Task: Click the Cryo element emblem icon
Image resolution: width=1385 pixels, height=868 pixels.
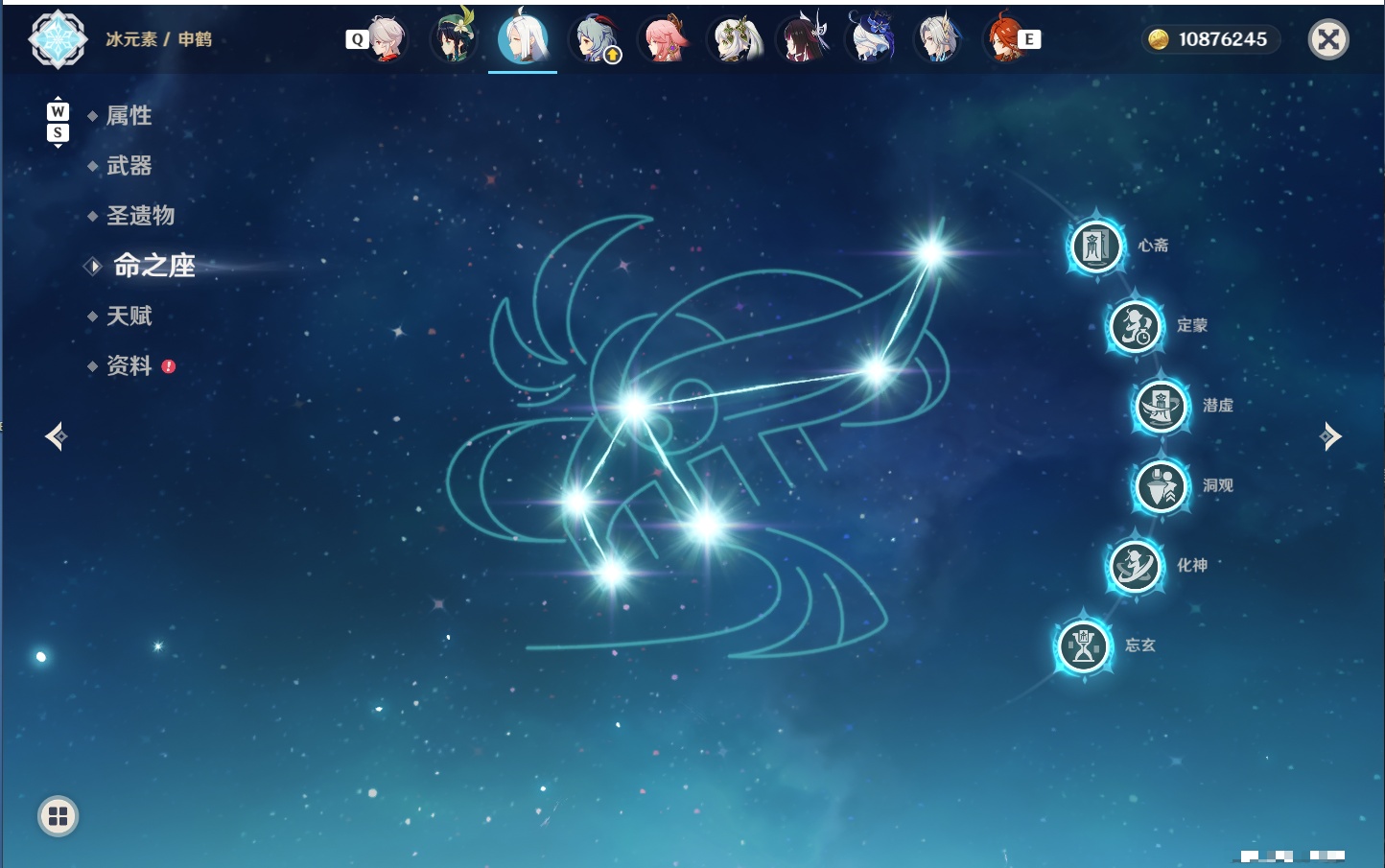Action: click(x=58, y=39)
